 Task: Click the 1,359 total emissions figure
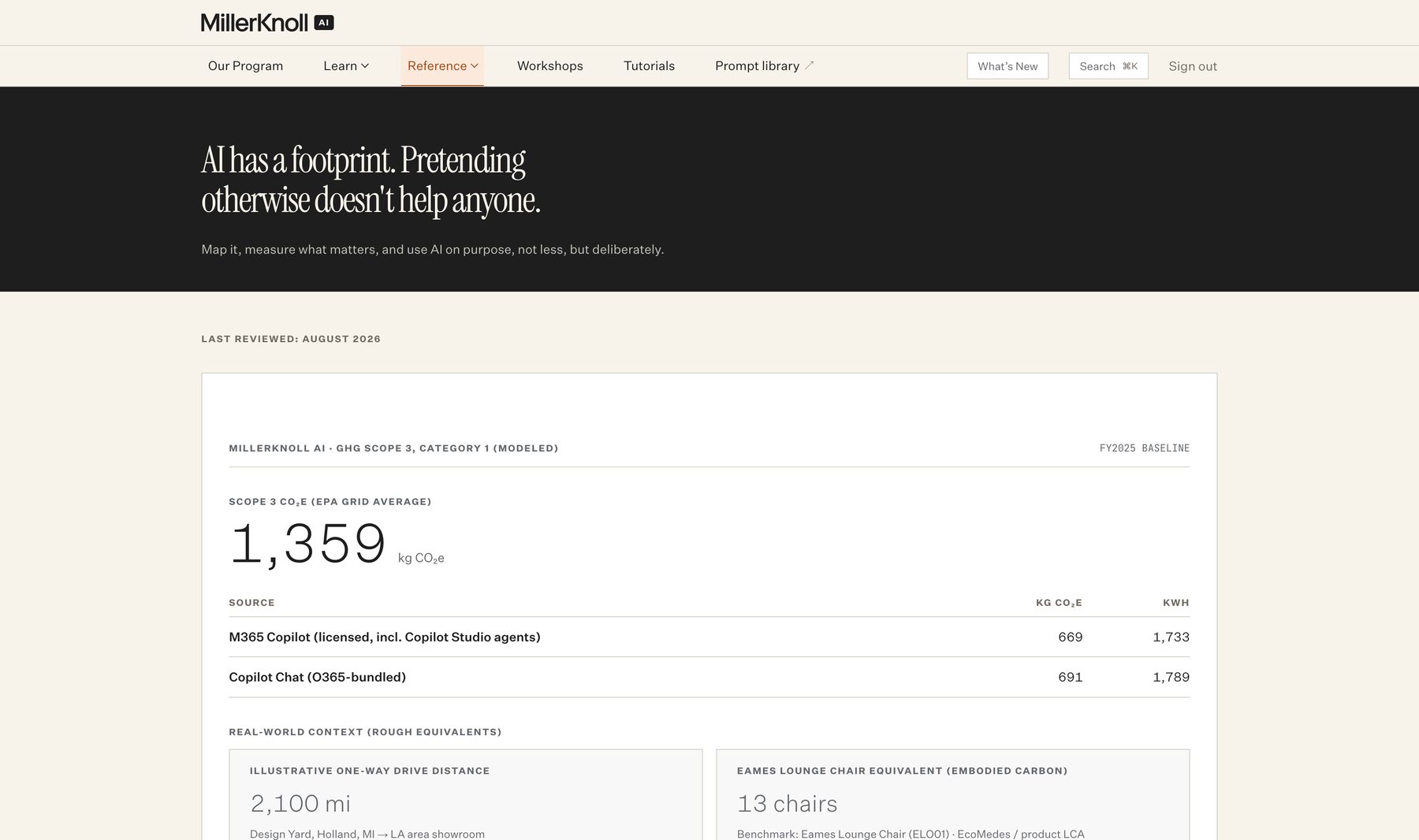(x=307, y=544)
